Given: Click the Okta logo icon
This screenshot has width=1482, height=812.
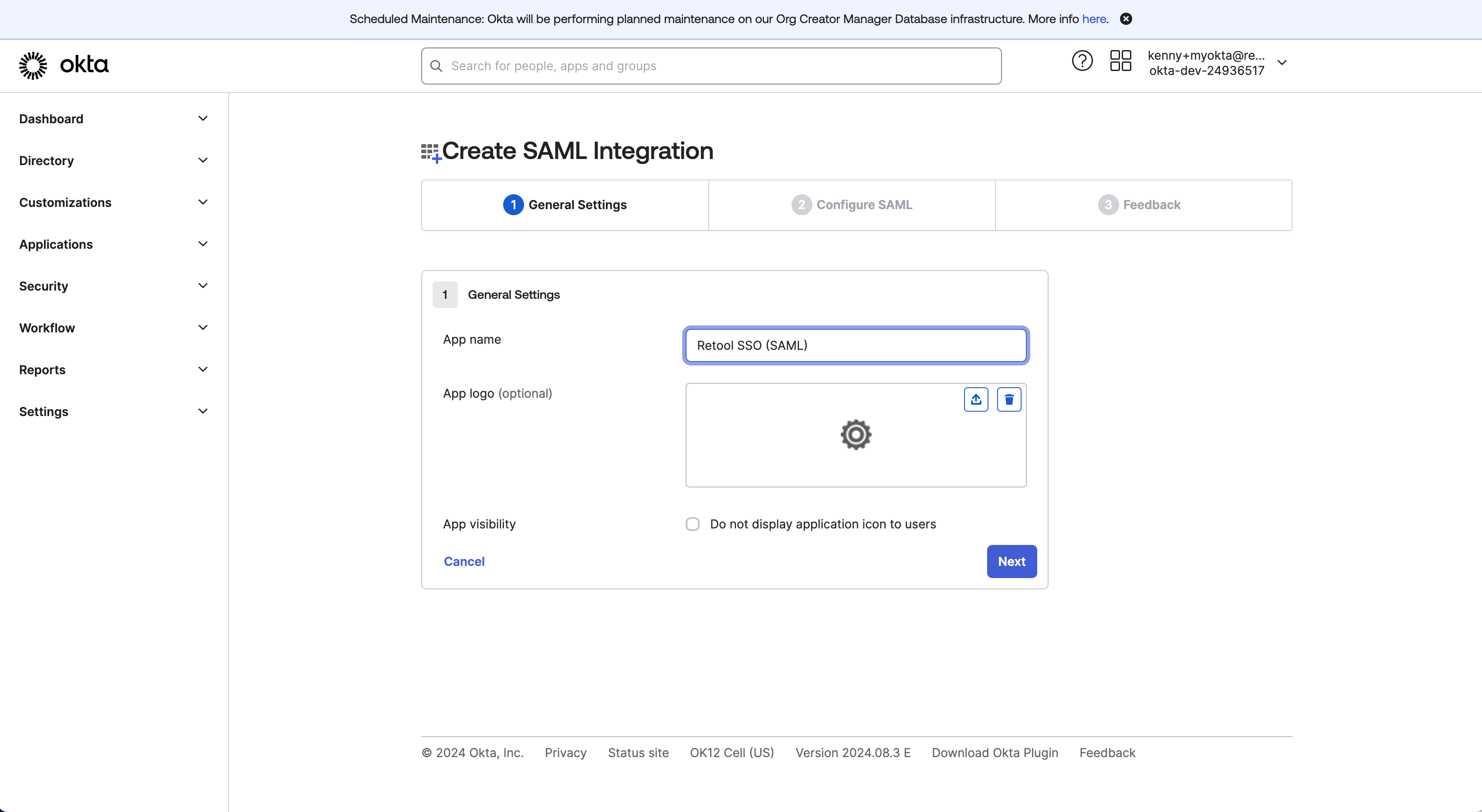Looking at the screenshot, I should [33, 65].
